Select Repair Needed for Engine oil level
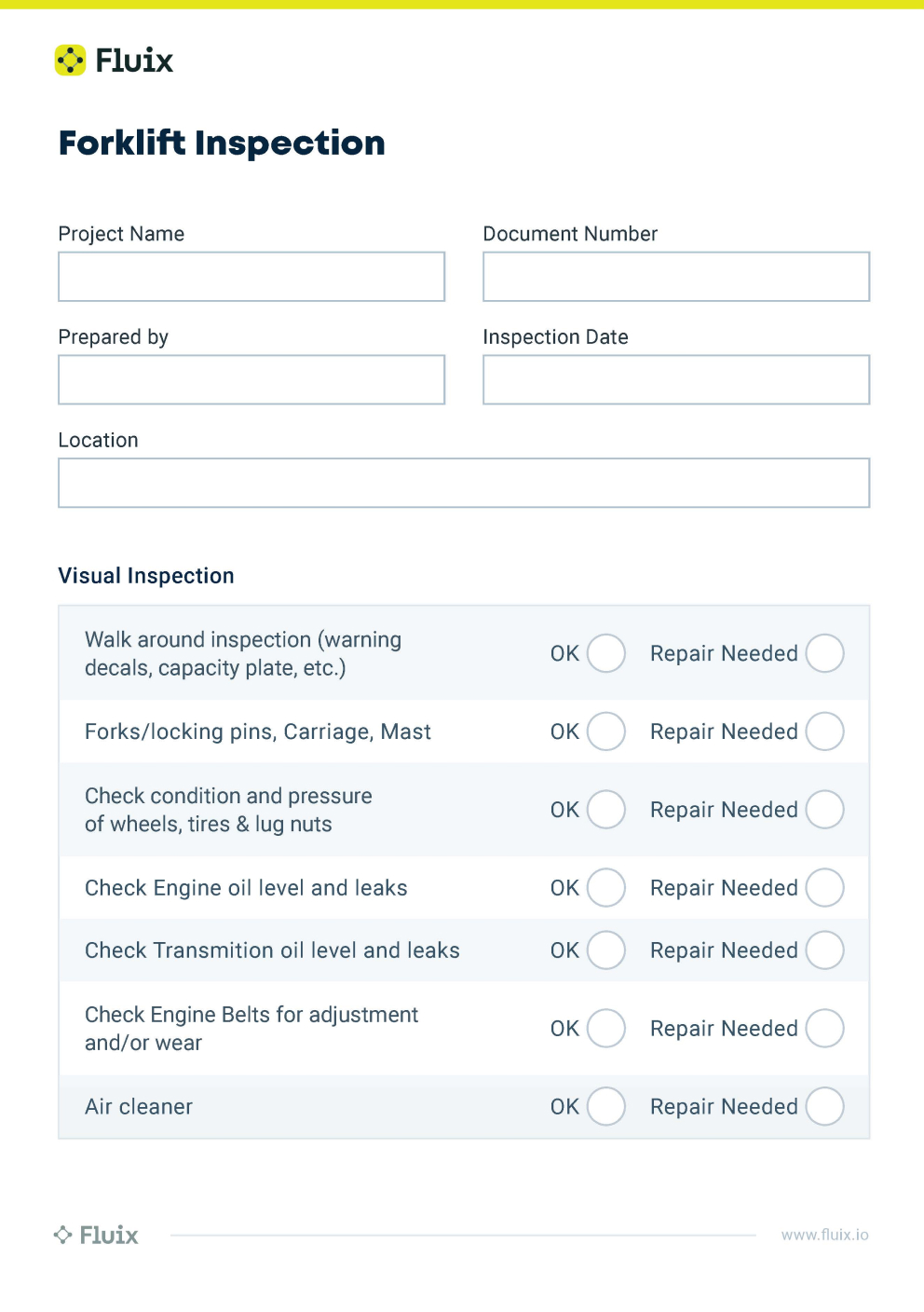Image resolution: width=924 pixels, height=1312 pixels. click(x=825, y=888)
